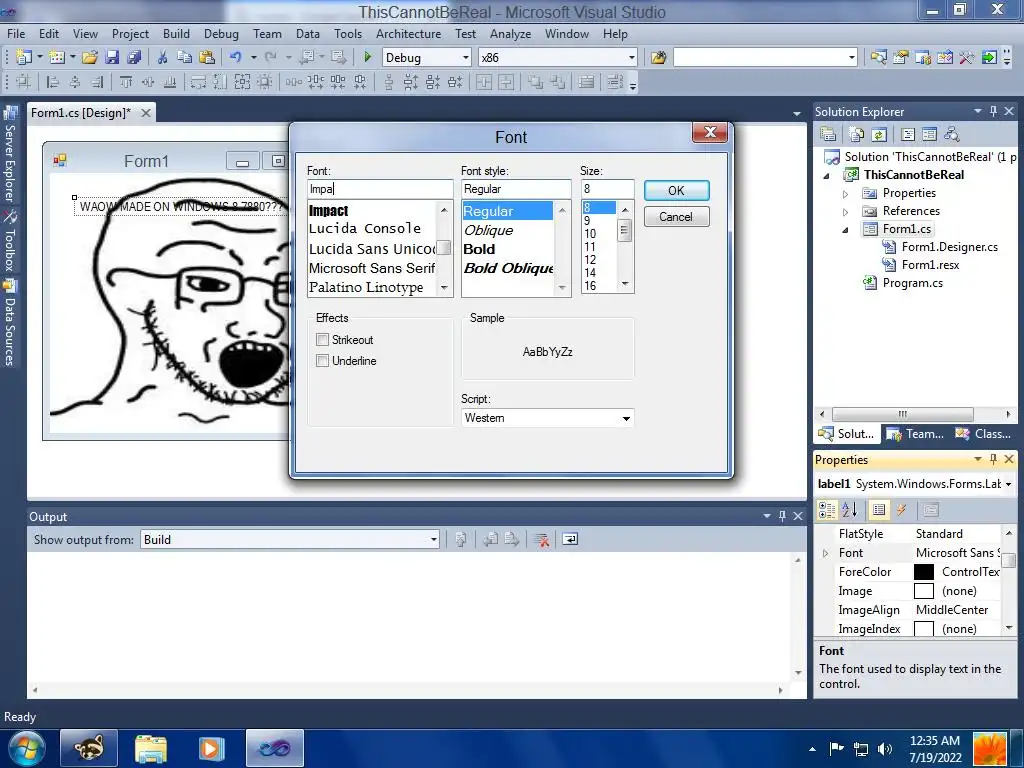The height and width of the screenshot is (768, 1024).
Task: Click the Cut scissors icon
Action: point(163,57)
